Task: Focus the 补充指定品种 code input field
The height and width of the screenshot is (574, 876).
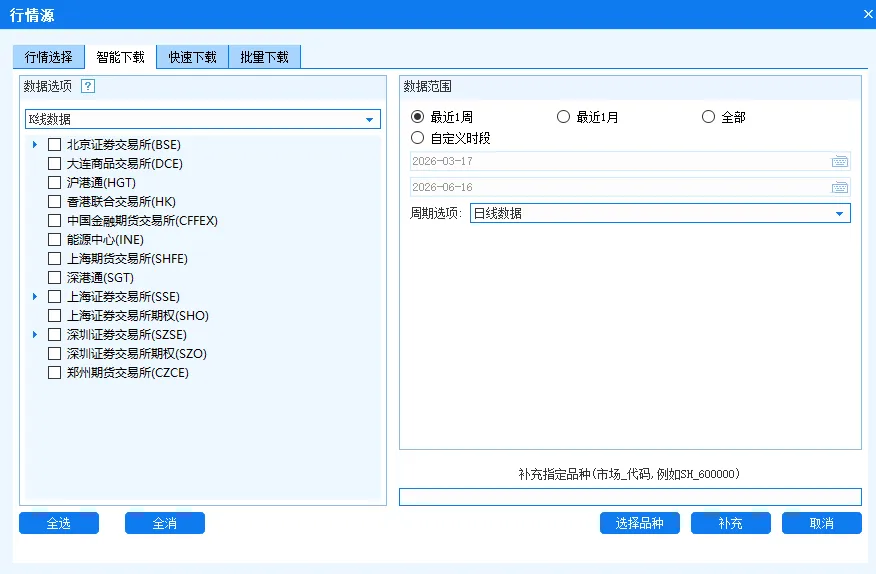Action: point(630,497)
